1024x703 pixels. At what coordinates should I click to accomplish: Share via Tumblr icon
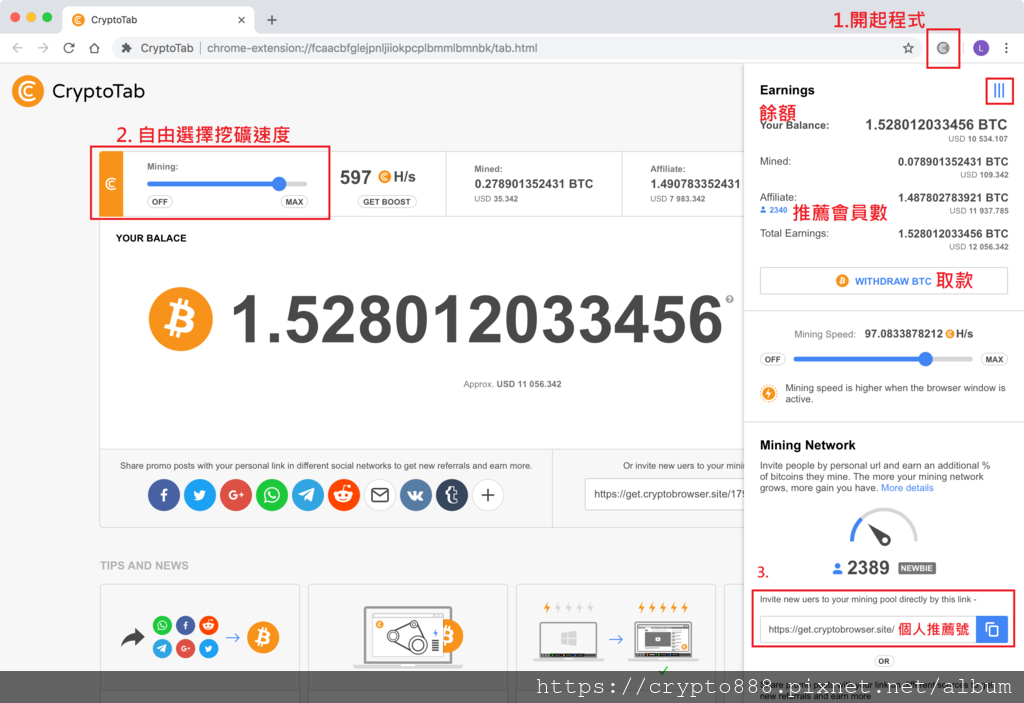pyautogui.click(x=451, y=495)
